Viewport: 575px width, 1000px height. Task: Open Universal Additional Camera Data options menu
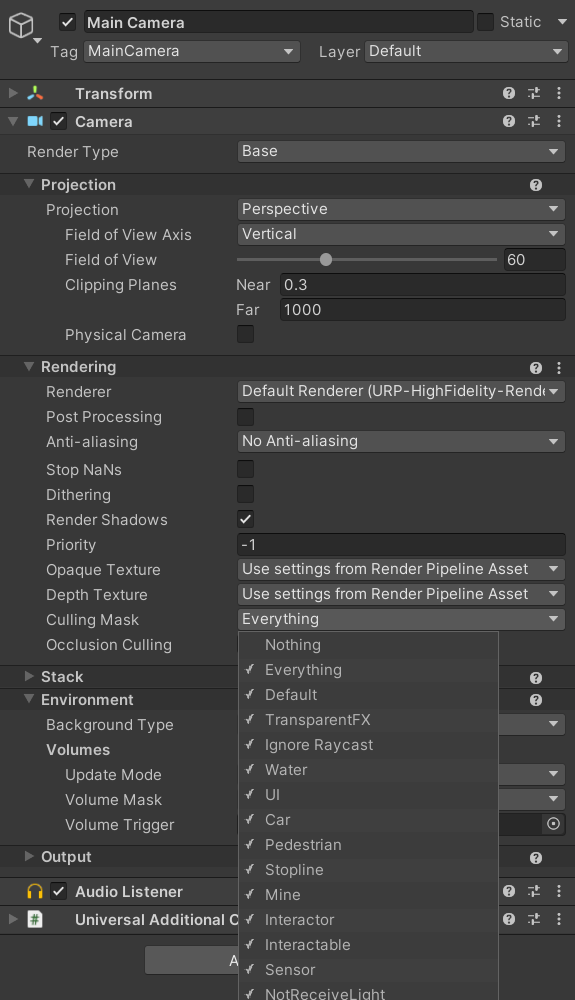(559, 919)
